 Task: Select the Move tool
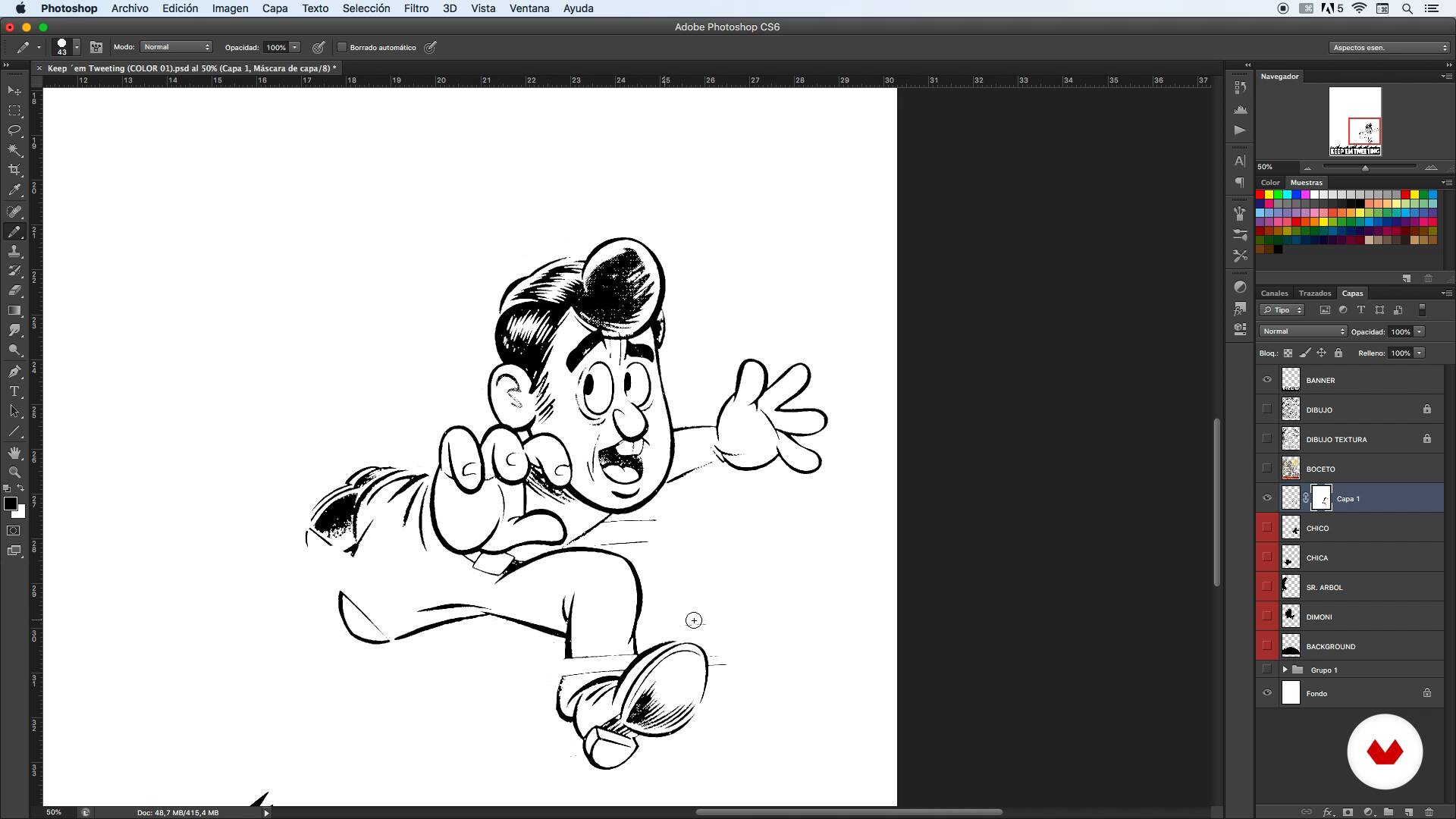14,90
